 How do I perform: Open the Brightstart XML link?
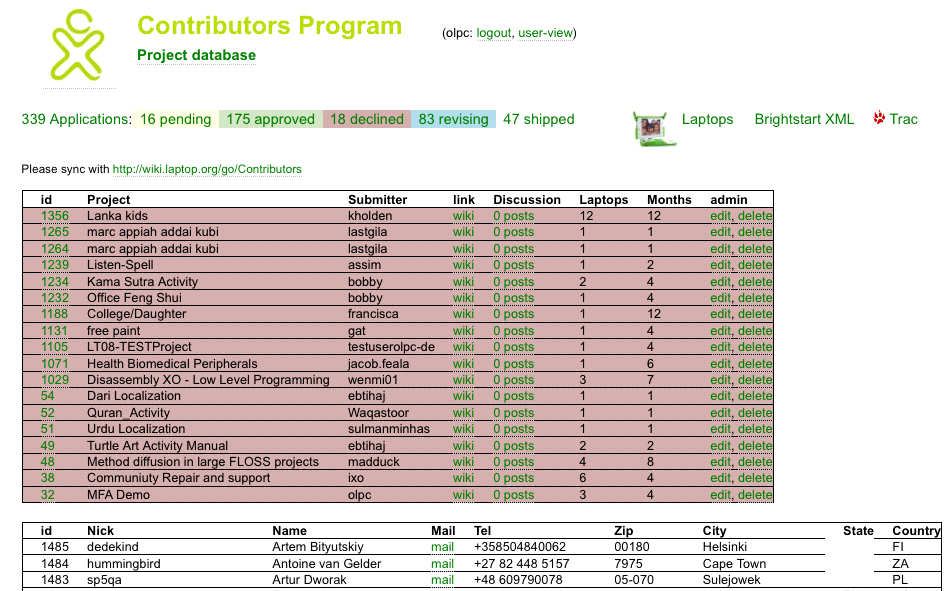804,119
